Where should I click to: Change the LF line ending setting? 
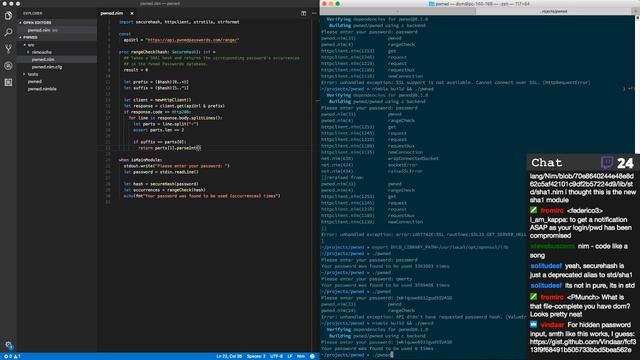click(x=290, y=356)
